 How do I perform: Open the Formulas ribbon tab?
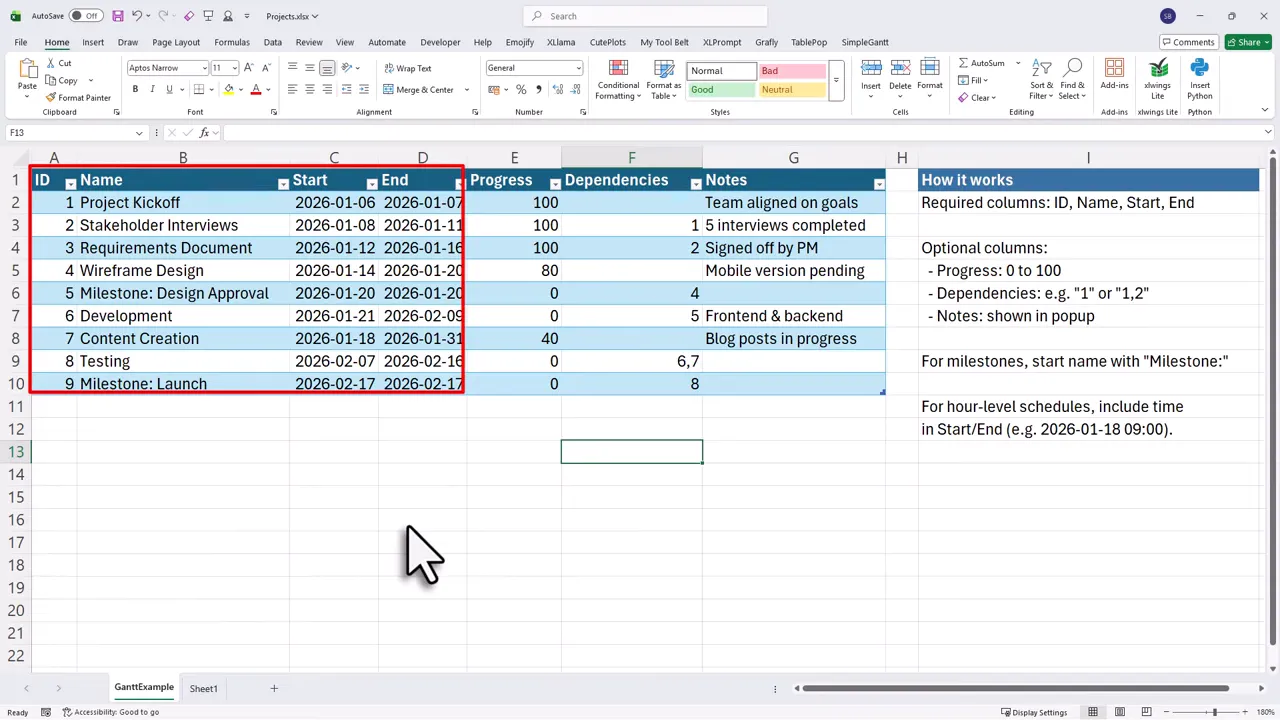[231, 42]
